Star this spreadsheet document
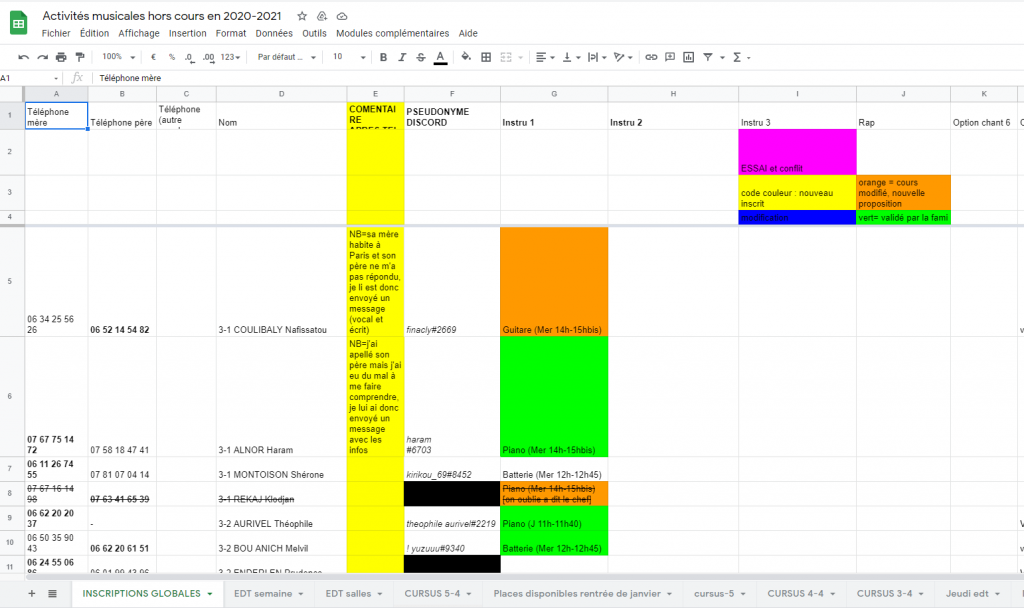The image size is (1024, 608). (x=302, y=17)
